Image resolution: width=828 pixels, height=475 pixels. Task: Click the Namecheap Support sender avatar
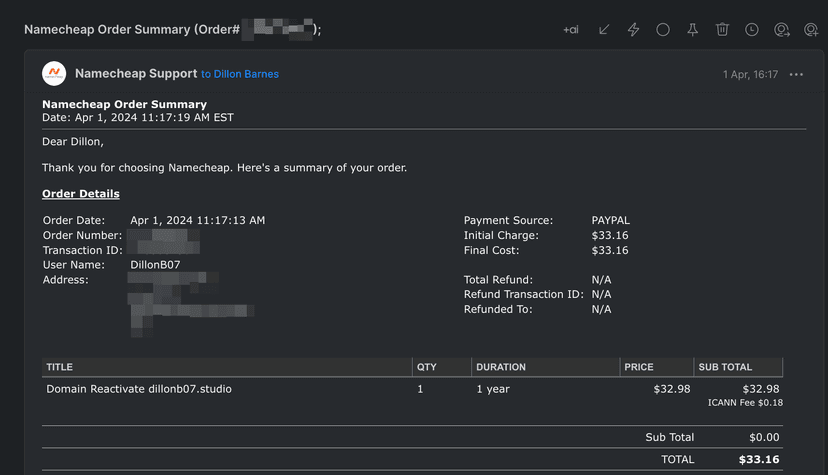click(x=54, y=74)
